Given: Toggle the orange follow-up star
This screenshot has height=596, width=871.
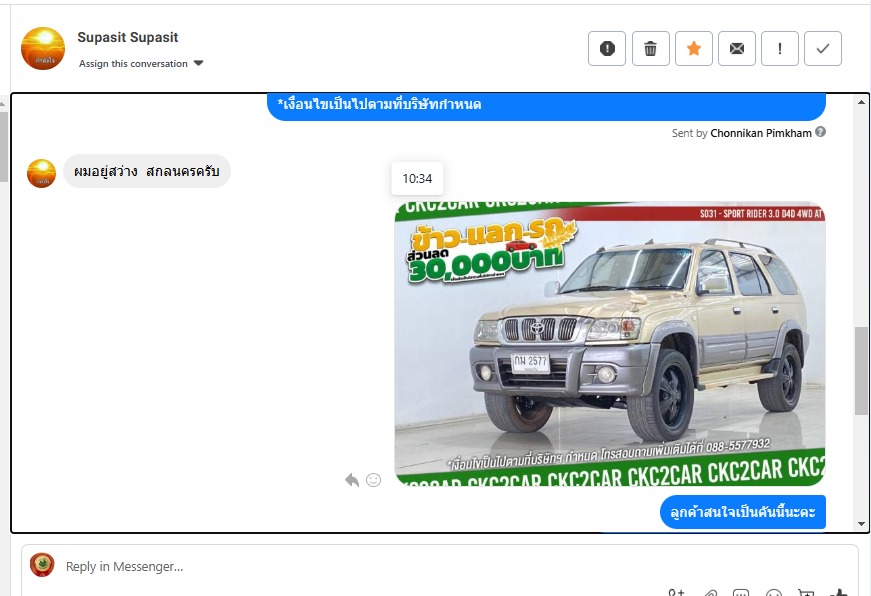Looking at the screenshot, I should coord(694,49).
